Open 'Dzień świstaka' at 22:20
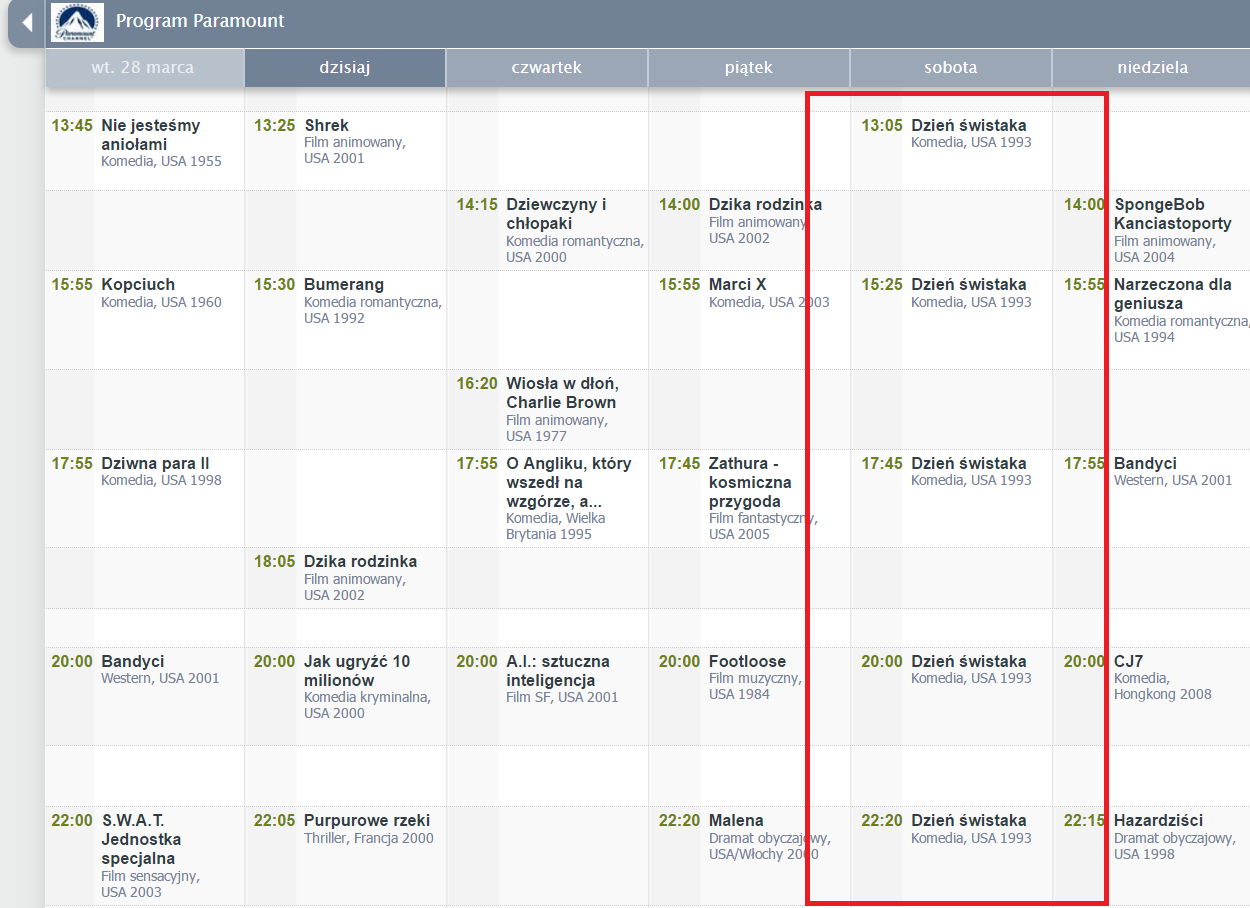 [x=969, y=820]
